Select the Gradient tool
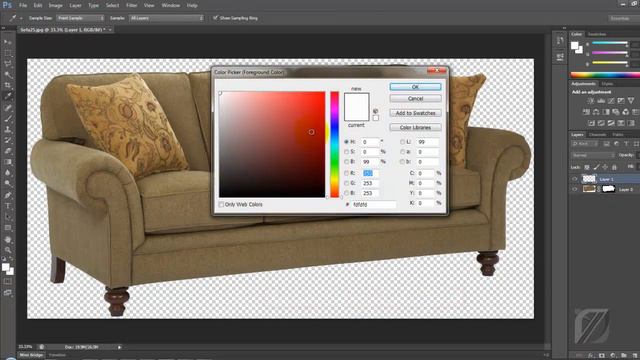 click(x=8, y=162)
